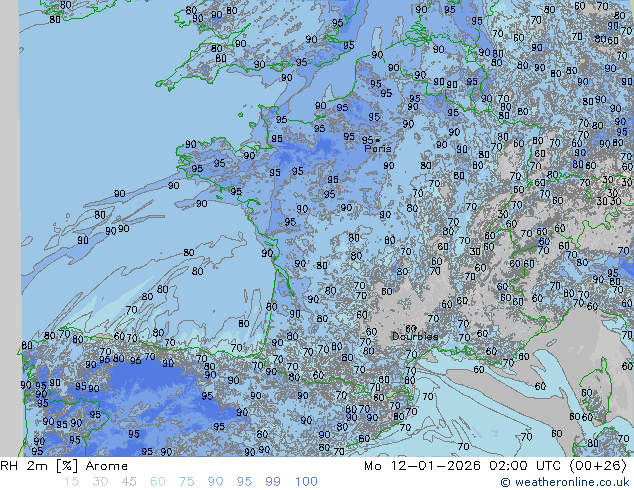Viewport: 634px width, 490px height.
Task: Click the 'RH 2m [%] Arome' title
Action: coord(64,466)
